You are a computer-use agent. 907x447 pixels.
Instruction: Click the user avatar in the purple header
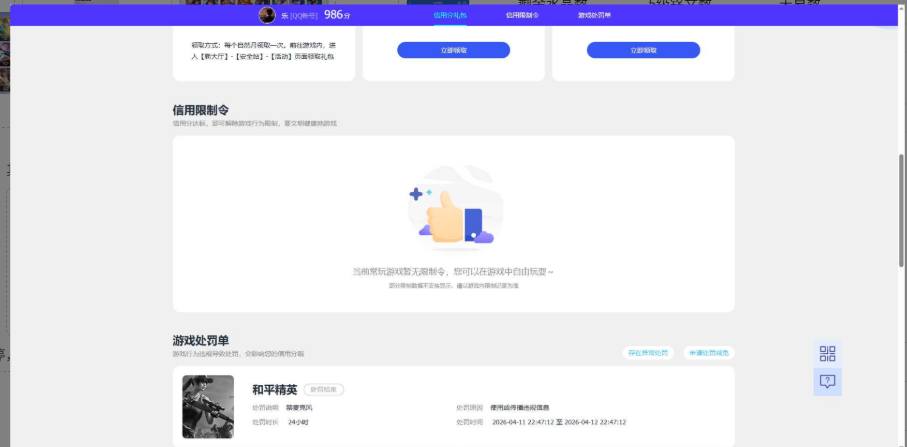point(267,16)
